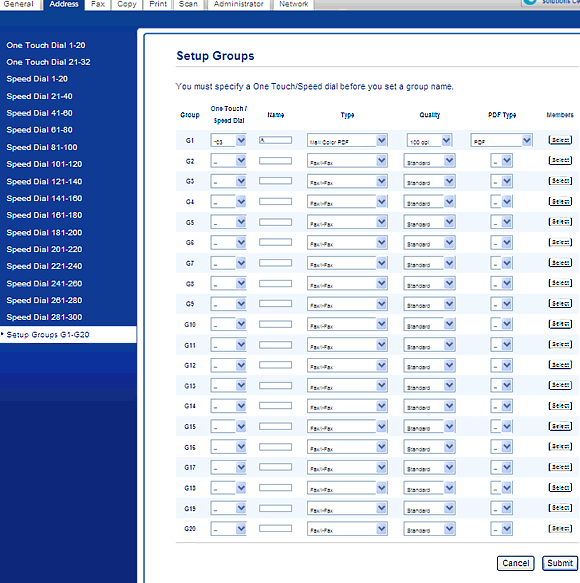
Task: Open G9 Quality dropdown
Action: [x=429, y=304]
